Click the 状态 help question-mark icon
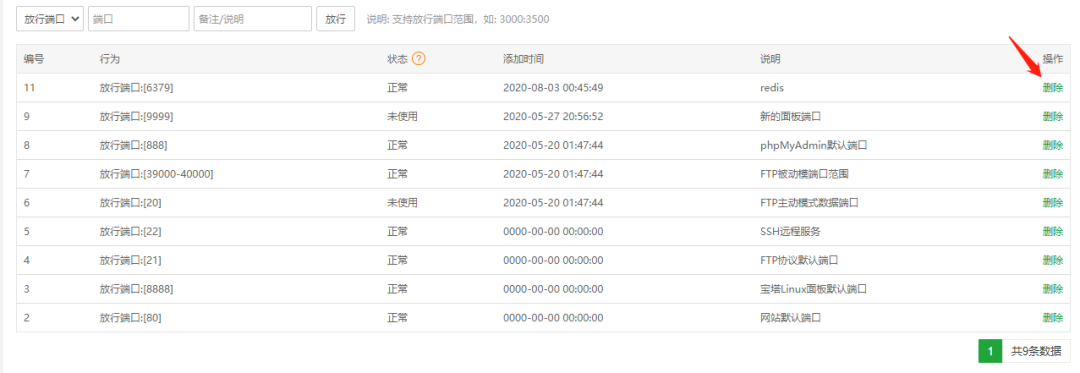This screenshot has height=373, width=1080. point(419,59)
